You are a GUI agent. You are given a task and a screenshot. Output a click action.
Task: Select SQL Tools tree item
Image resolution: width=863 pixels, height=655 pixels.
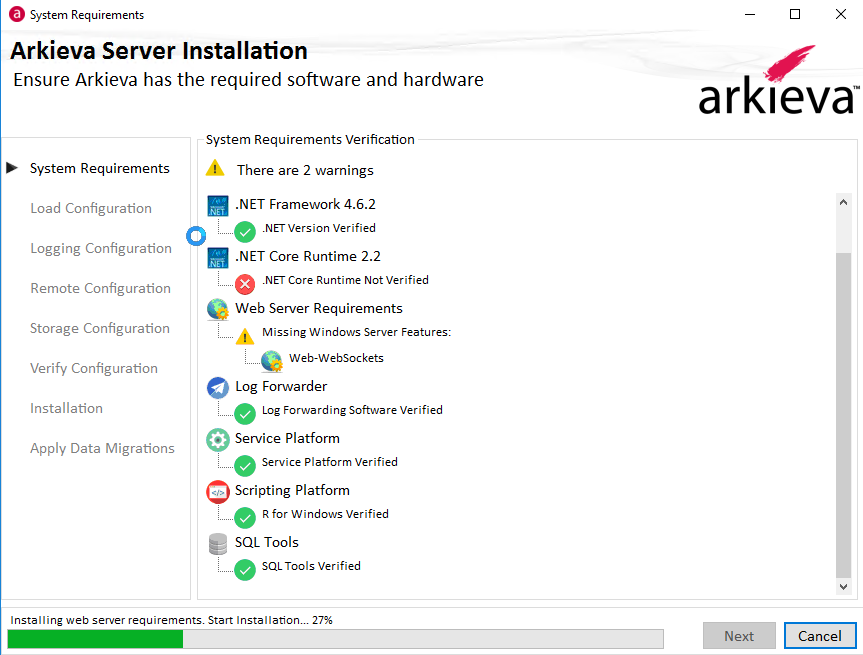pos(266,542)
